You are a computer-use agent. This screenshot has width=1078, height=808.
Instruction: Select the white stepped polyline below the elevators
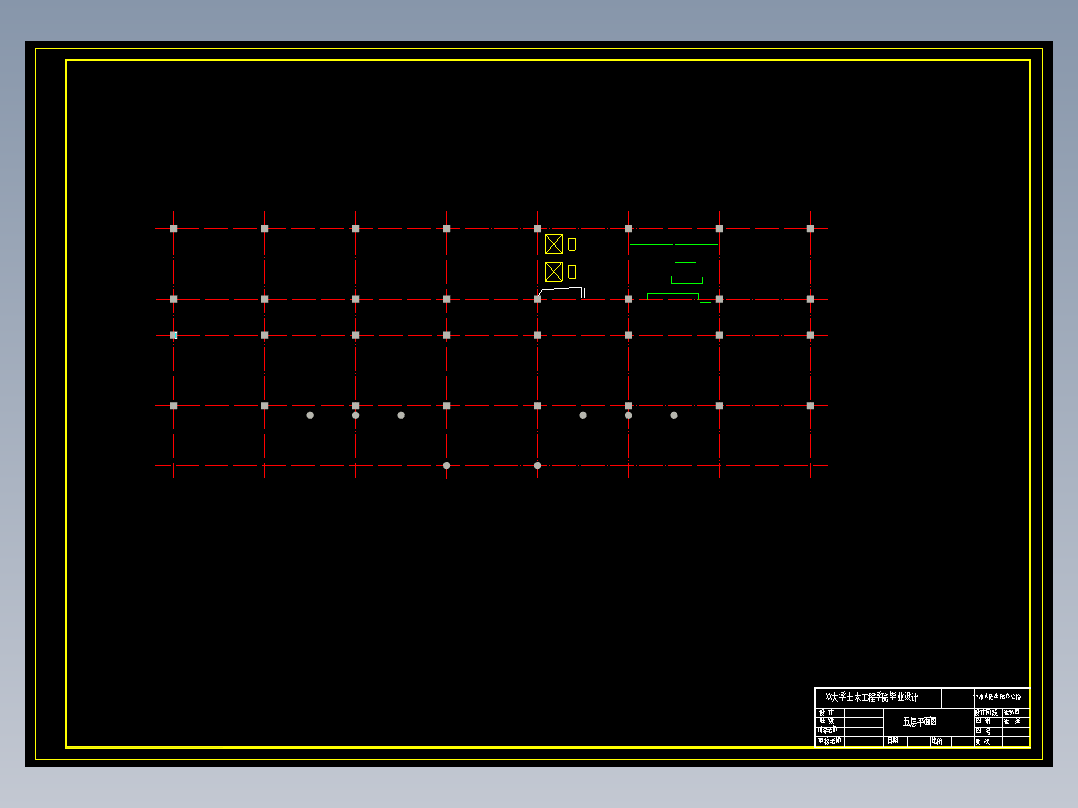tap(562, 292)
